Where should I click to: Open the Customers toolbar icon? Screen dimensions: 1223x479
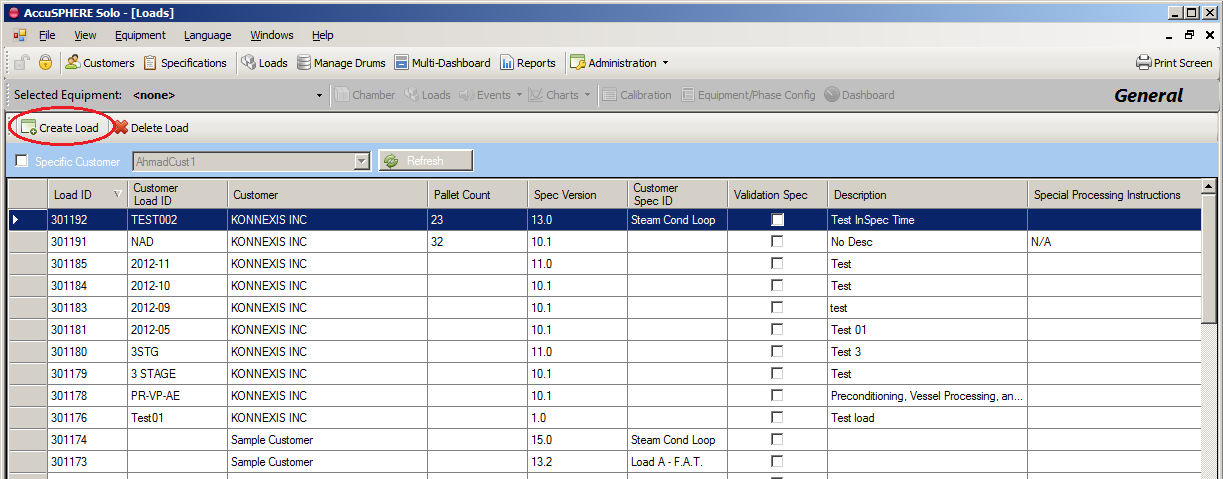73,63
